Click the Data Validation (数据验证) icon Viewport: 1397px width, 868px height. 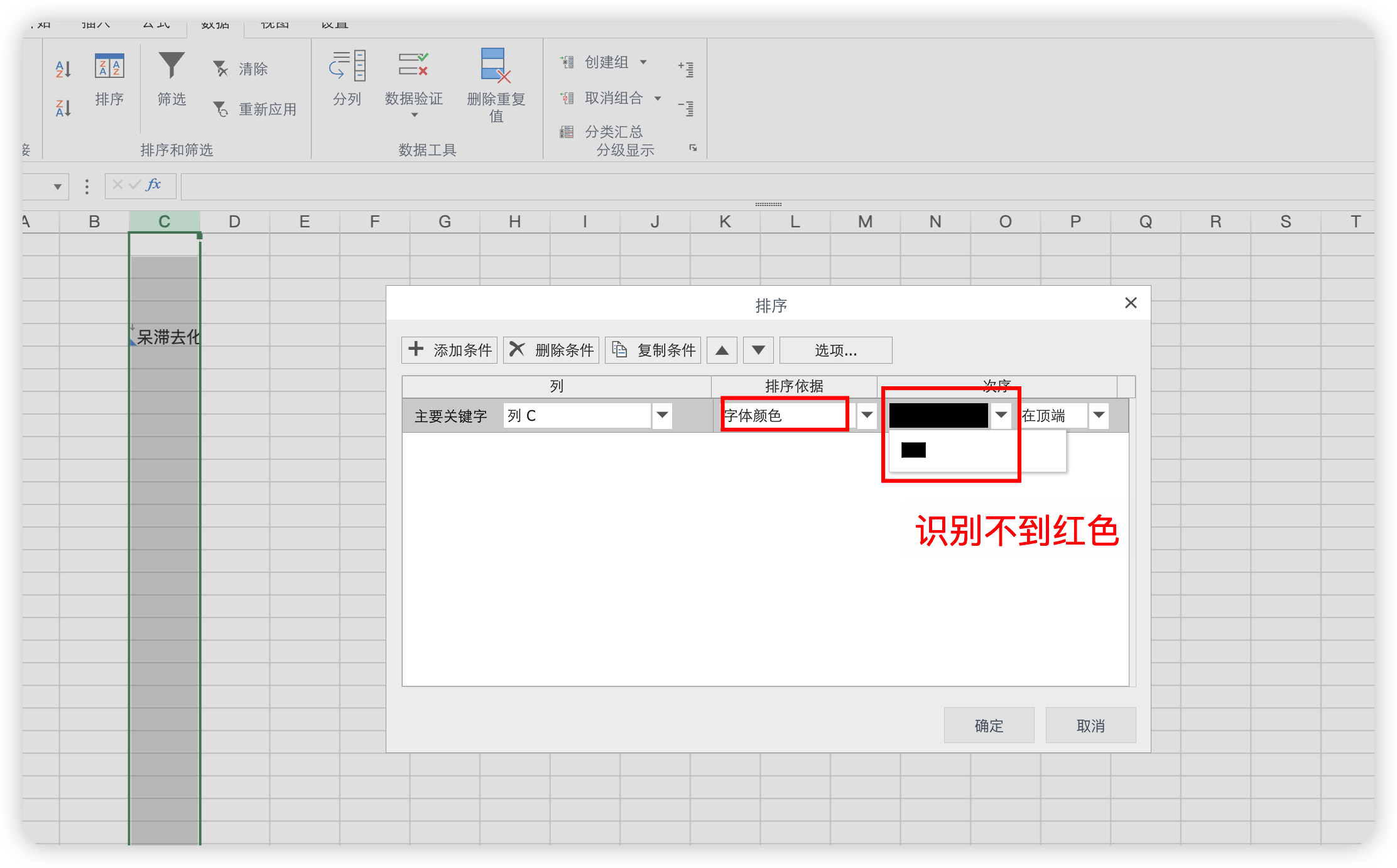(413, 65)
